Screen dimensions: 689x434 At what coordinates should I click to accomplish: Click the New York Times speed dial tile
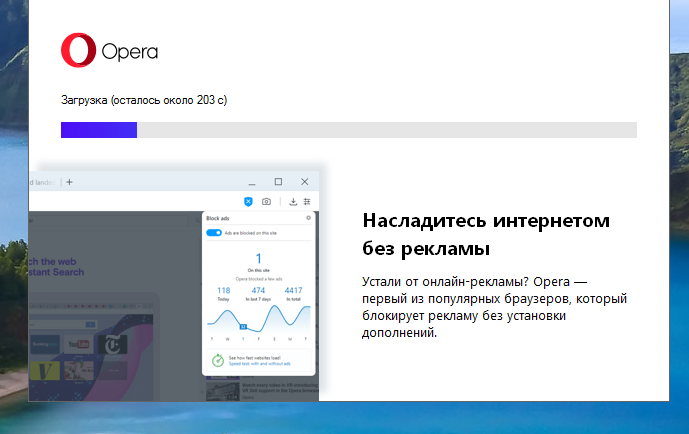tap(112, 344)
